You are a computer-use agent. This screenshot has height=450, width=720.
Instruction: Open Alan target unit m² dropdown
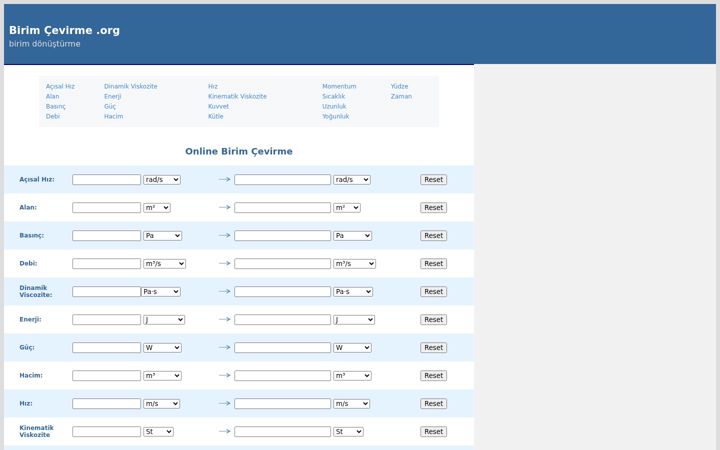coord(347,208)
